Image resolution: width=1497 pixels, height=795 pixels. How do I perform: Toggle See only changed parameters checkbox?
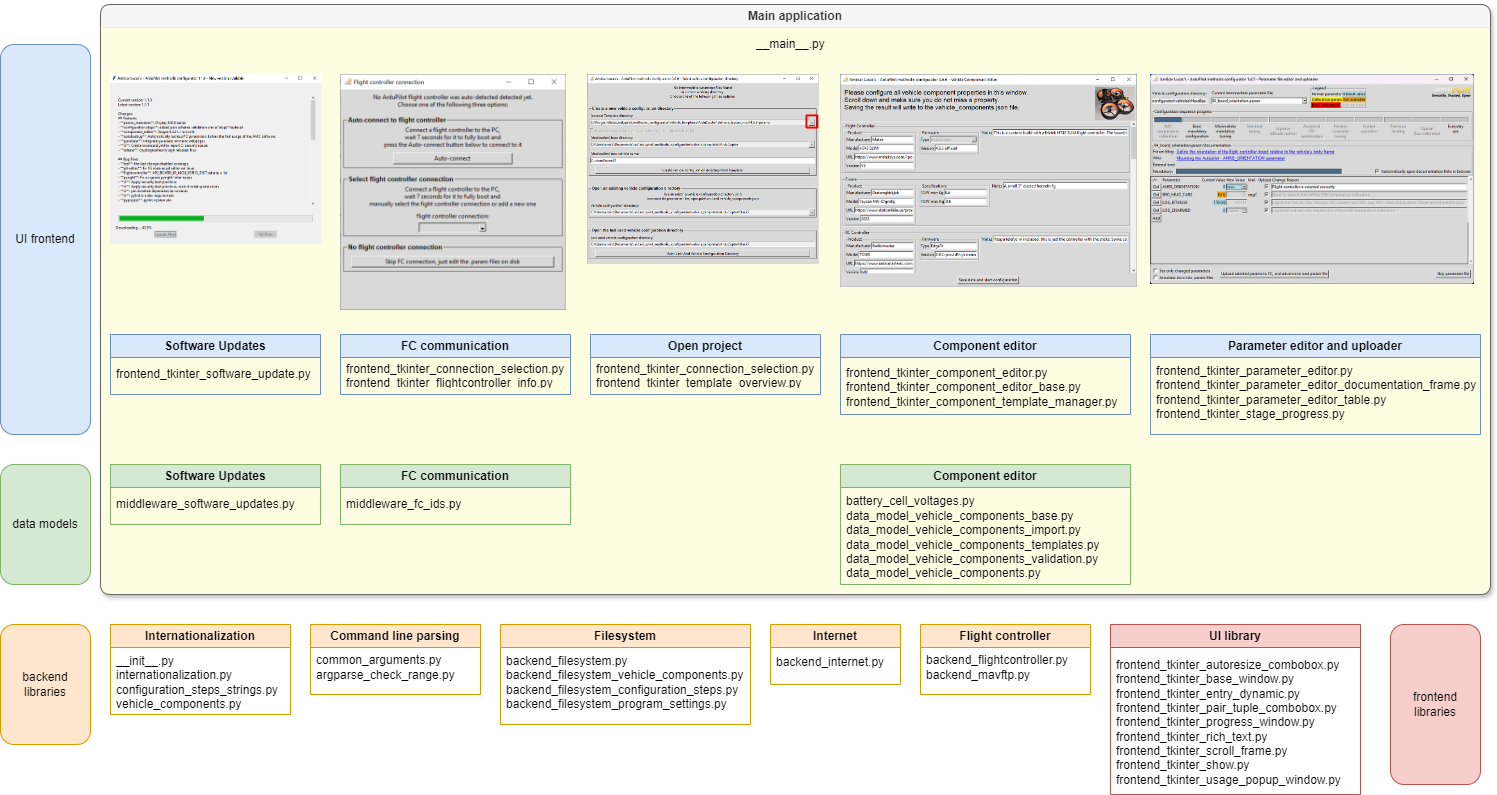(1156, 271)
